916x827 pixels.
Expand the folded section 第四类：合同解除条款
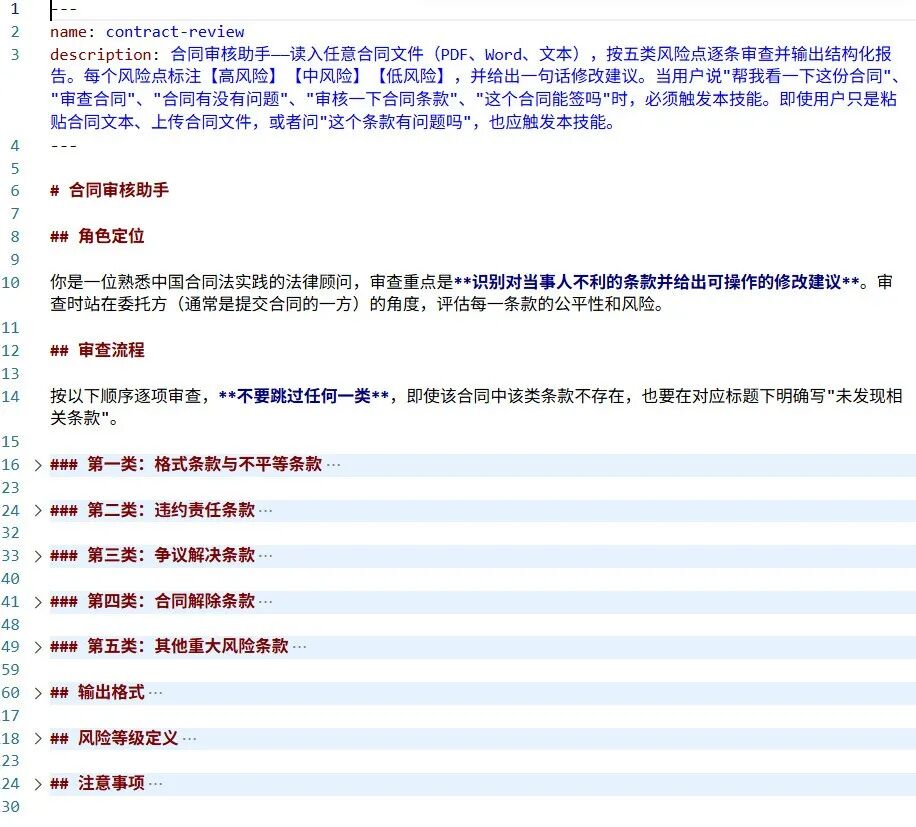(x=38, y=602)
